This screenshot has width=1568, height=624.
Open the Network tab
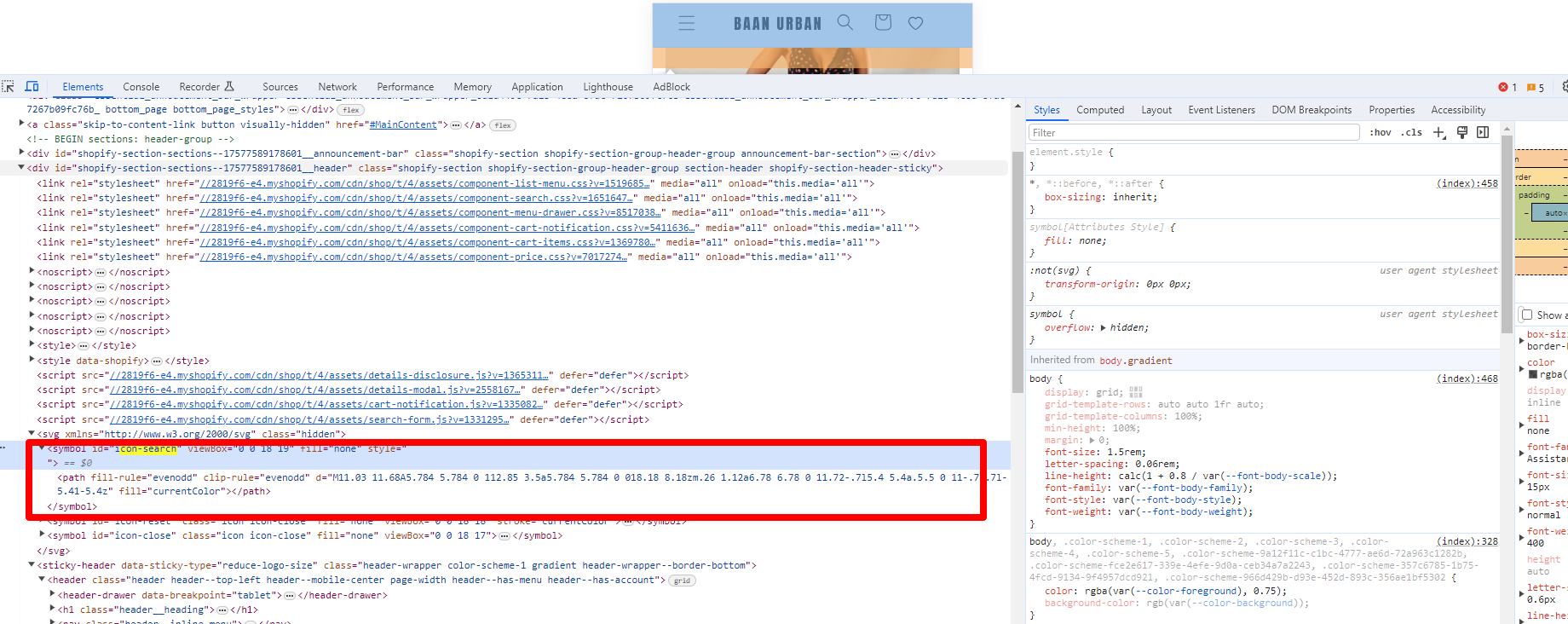pos(337,87)
